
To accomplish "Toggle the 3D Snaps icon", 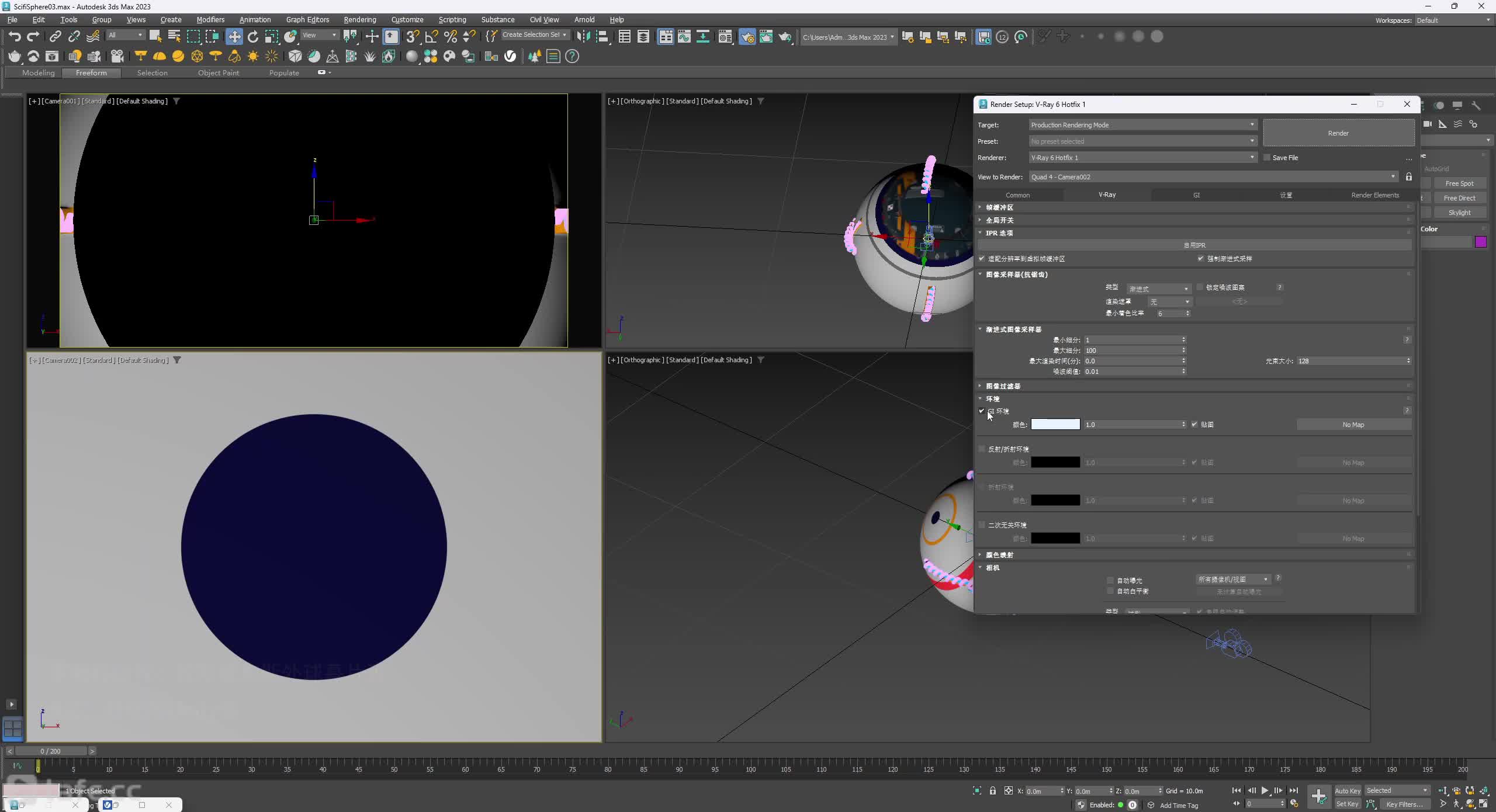I will [x=413, y=37].
